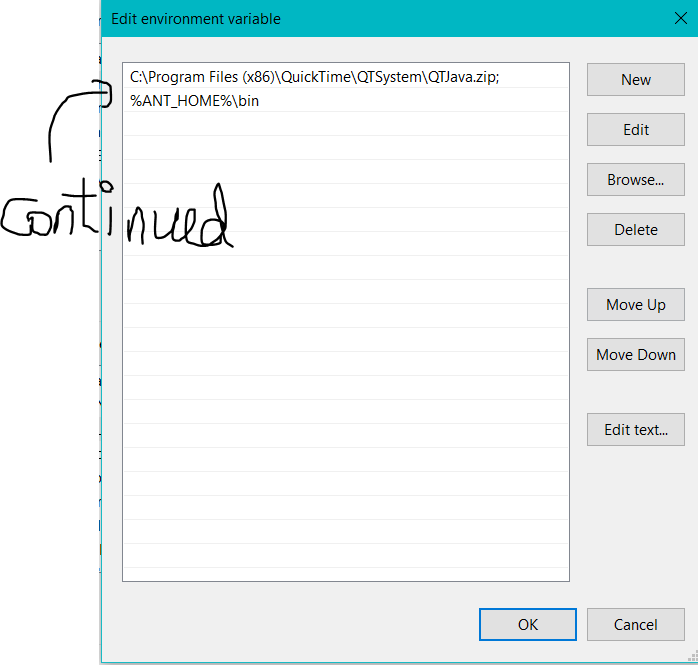Delete the selected path entry
Viewport: 698px width, 665px height.
click(x=636, y=230)
